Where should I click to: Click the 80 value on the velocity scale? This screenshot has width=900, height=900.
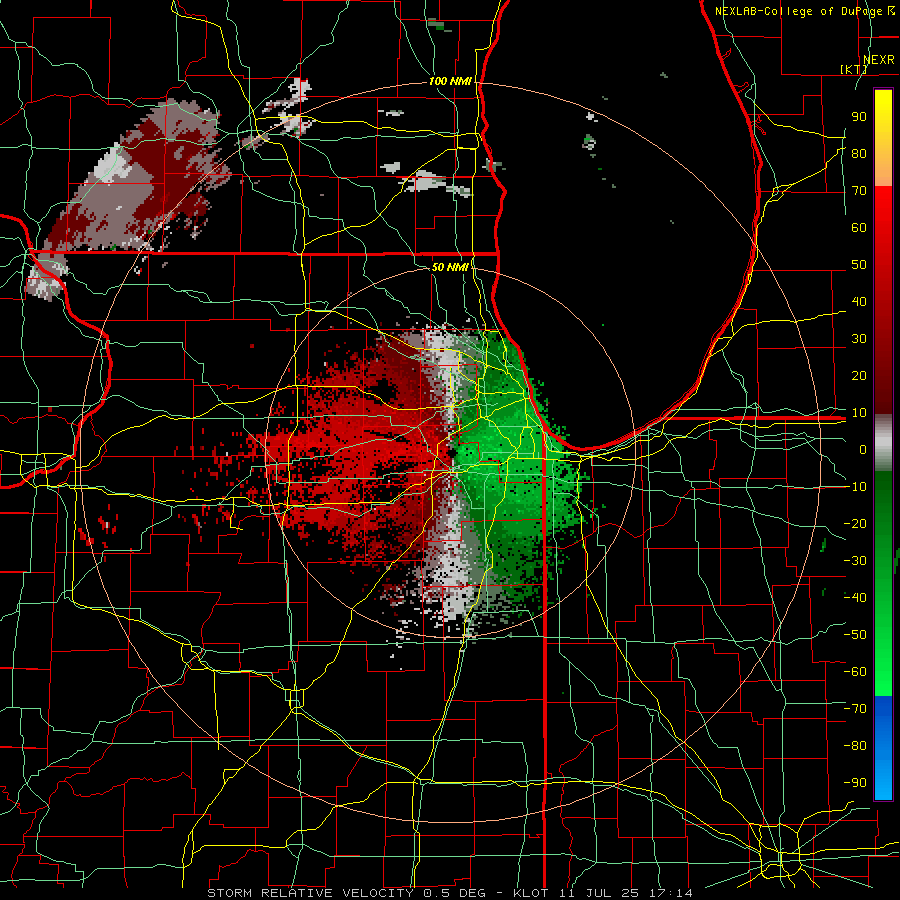[x=859, y=154]
